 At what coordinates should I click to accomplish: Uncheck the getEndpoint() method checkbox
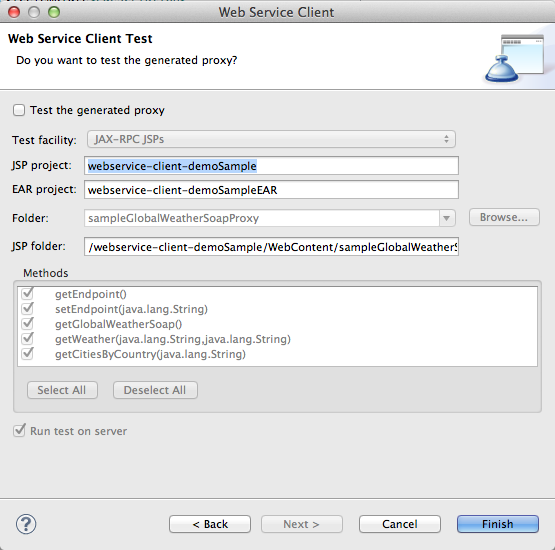[x=27, y=294]
